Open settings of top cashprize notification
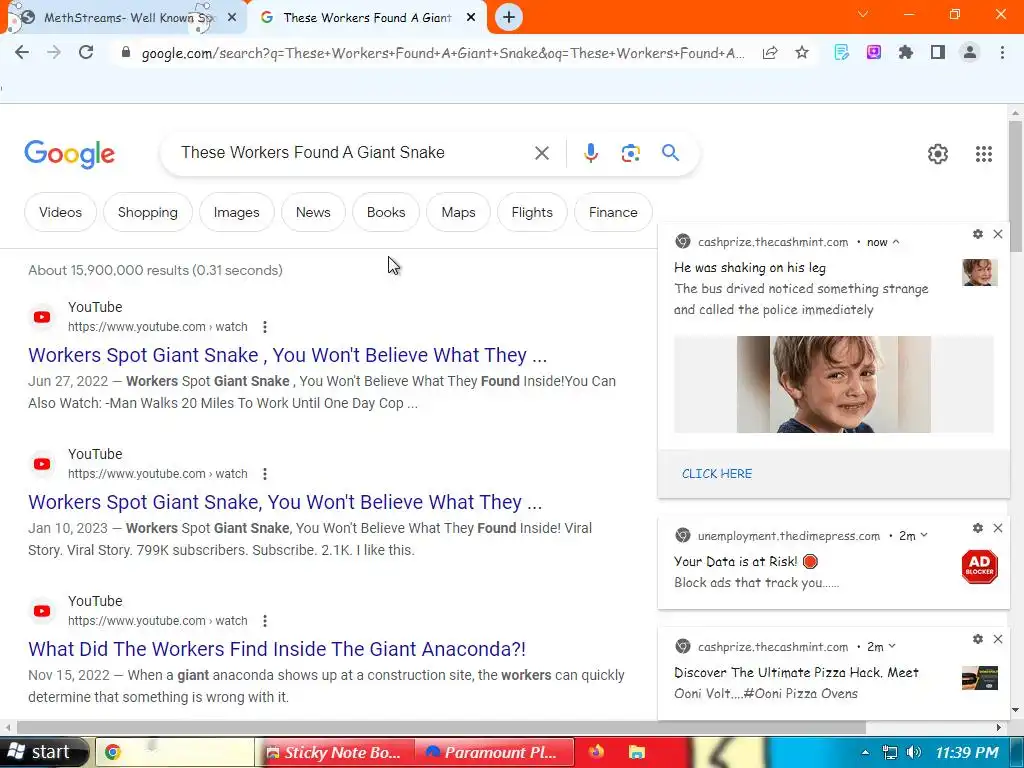This screenshot has height=768, width=1024. pyautogui.click(x=978, y=234)
